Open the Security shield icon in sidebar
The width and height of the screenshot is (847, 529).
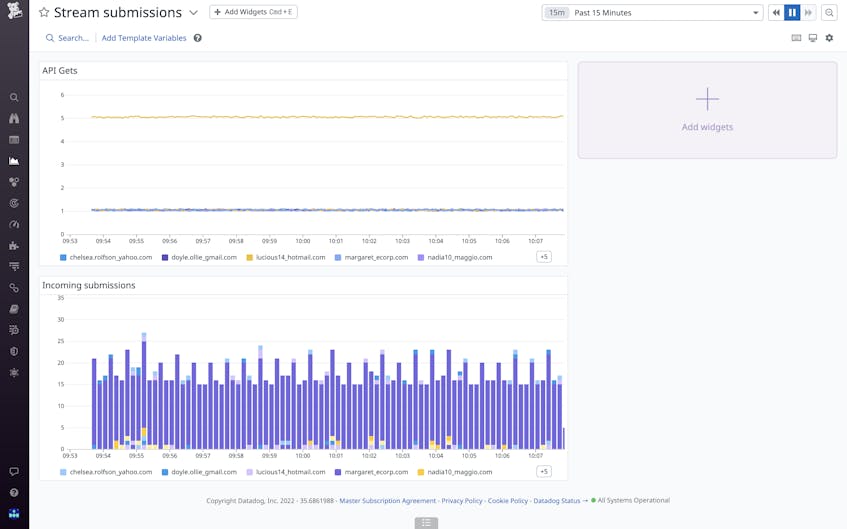(x=14, y=351)
